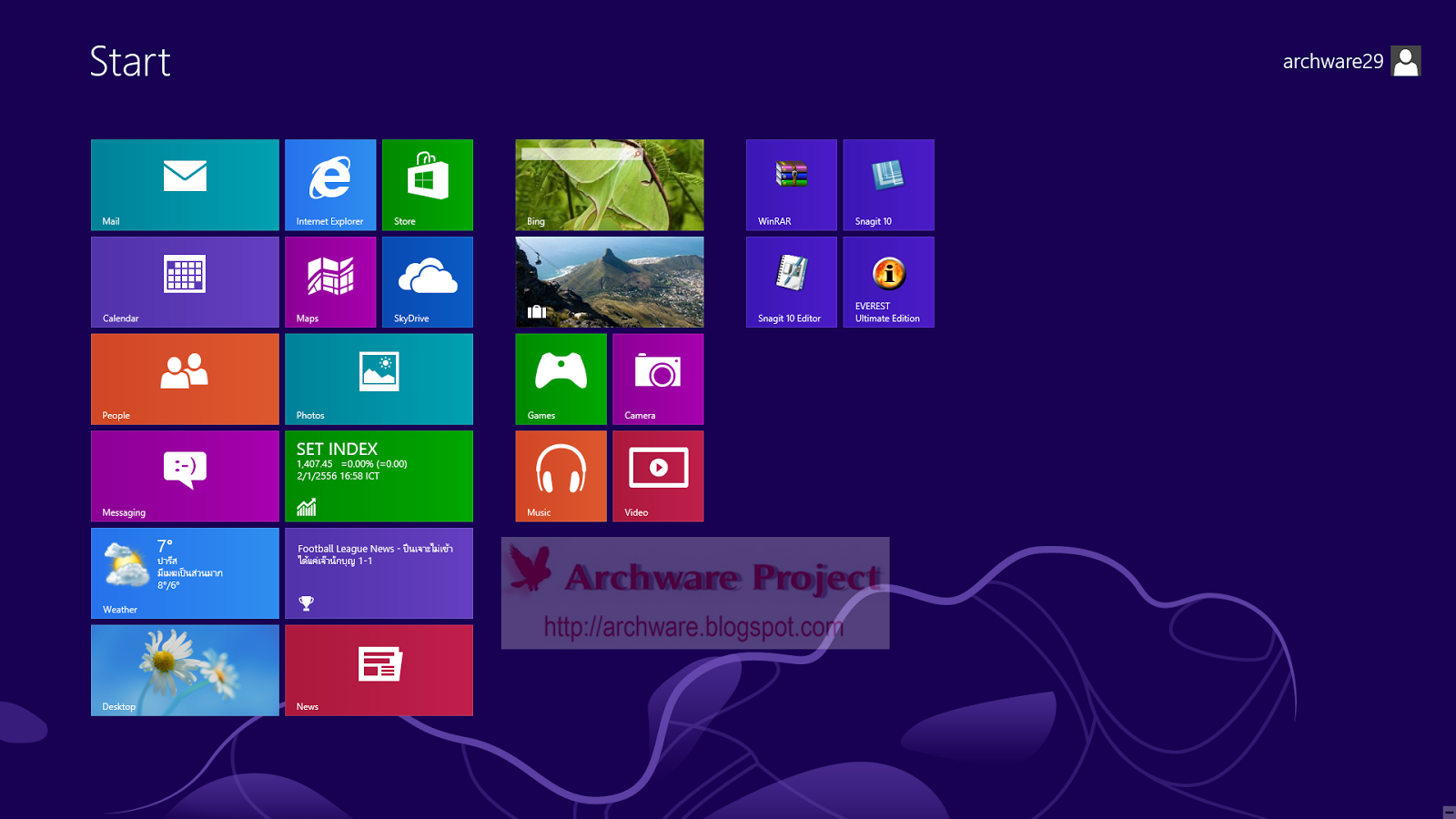Open the News tile
1456x819 pixels.
click(379, 671)
